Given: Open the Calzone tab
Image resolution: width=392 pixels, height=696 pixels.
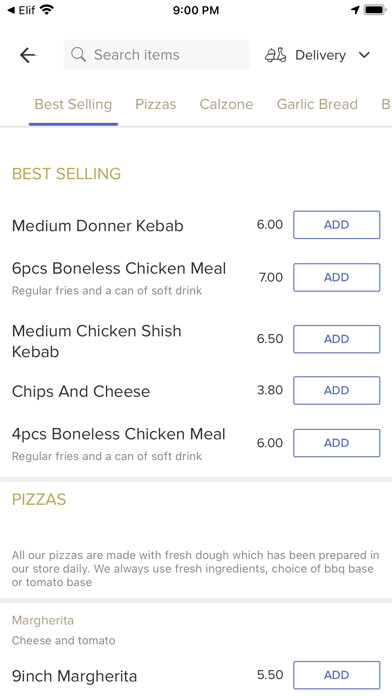Looking at the screenshot, I should (226, 104).
